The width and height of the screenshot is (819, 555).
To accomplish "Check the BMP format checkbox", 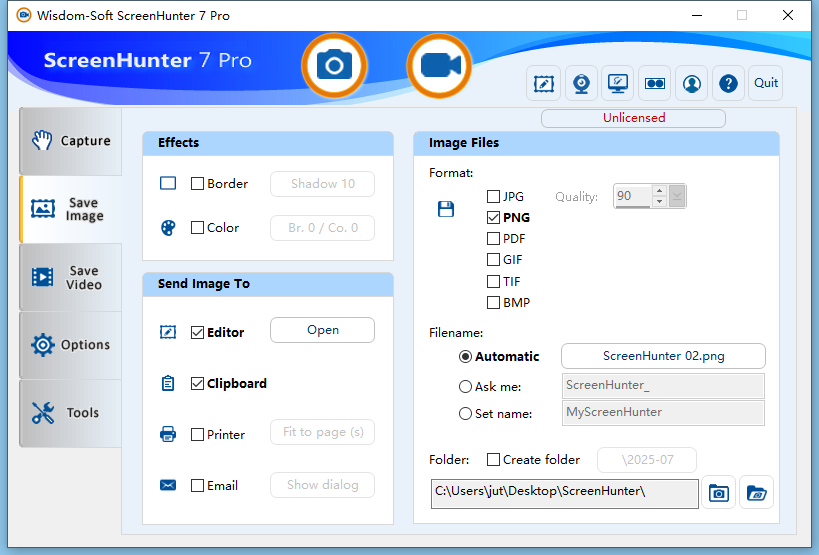I will click(x=493, y=302).
